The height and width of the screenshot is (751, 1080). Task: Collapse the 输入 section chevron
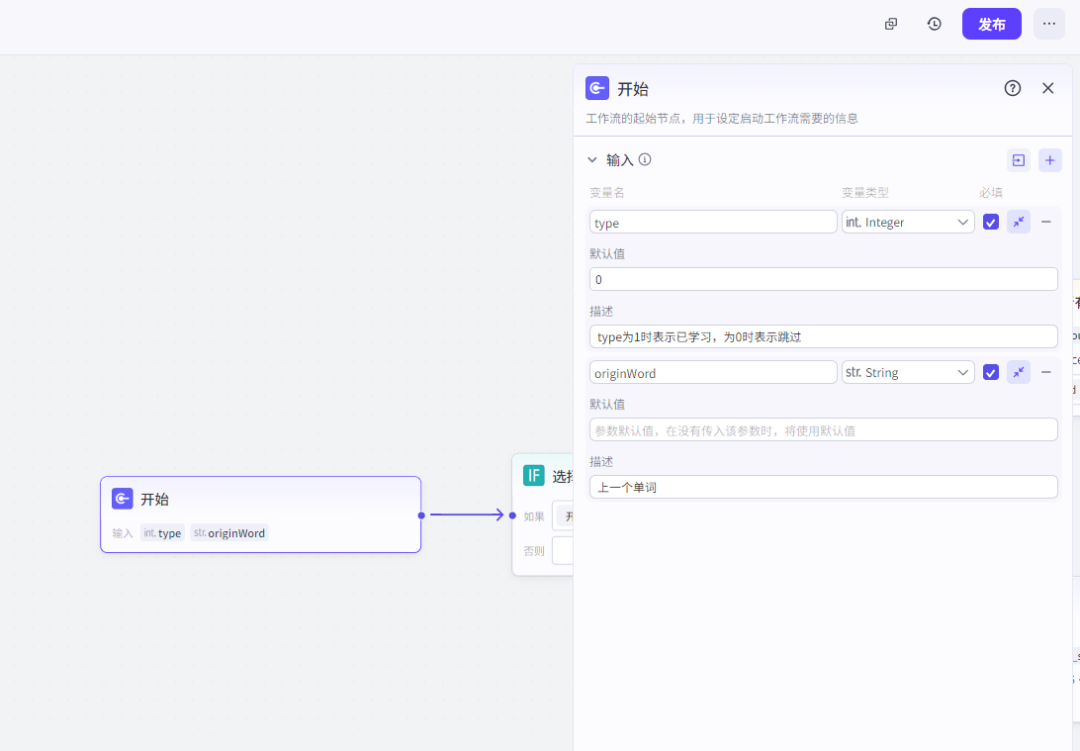[x=592, y=159]
